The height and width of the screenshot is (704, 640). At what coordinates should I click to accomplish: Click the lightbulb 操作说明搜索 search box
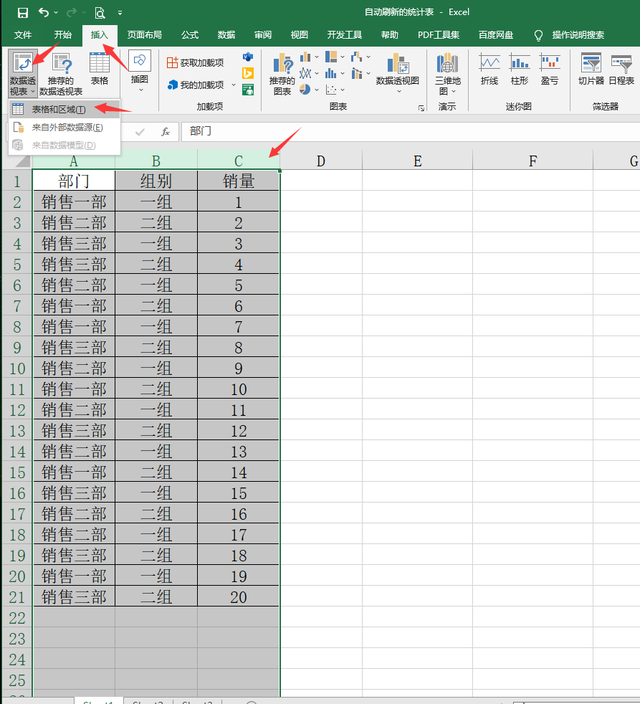tap(569, 35)
